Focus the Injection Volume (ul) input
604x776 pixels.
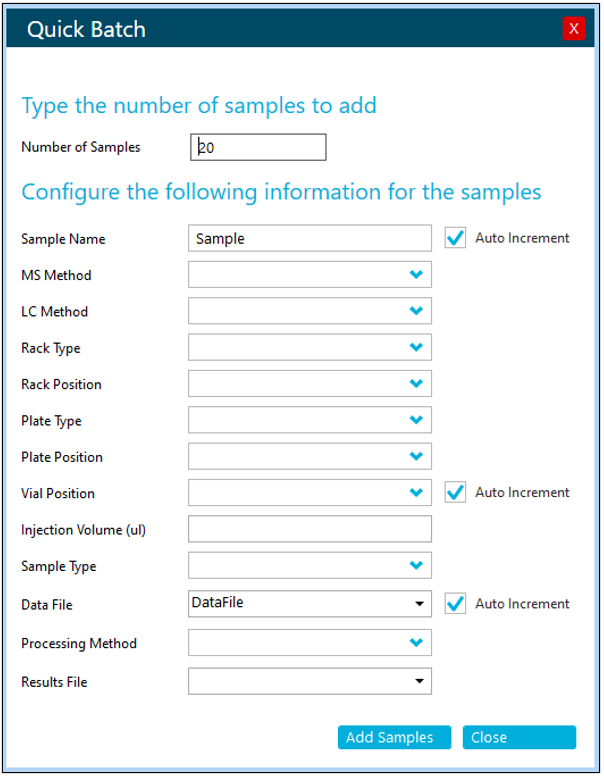(309, 530)
